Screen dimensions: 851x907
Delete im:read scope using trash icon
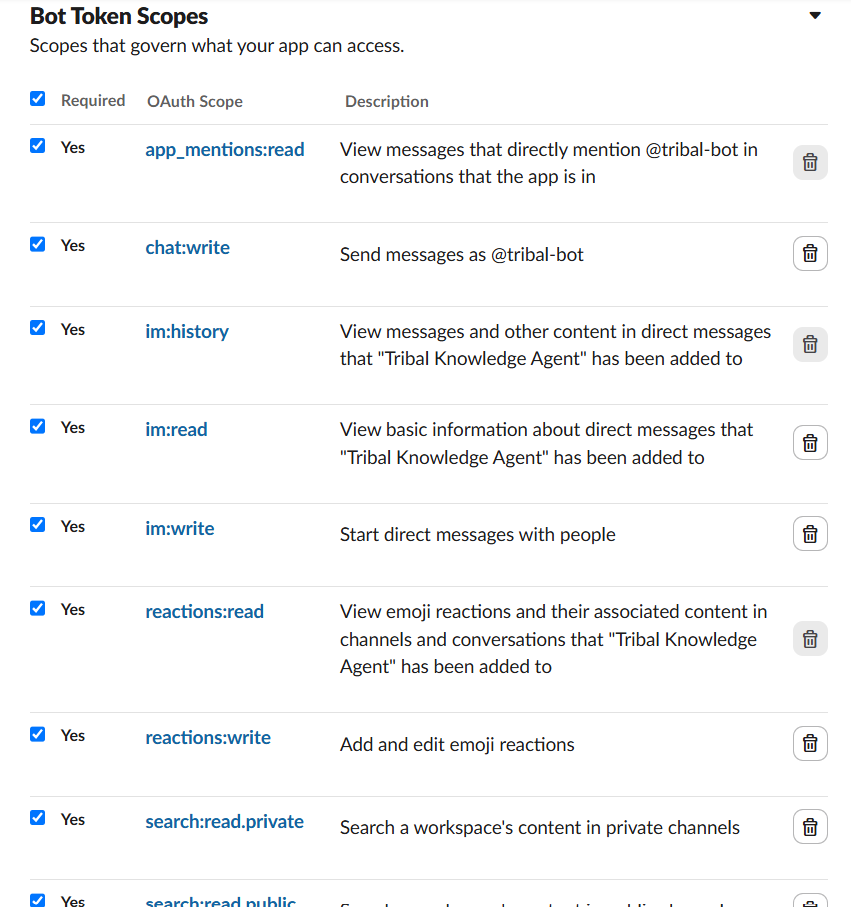[810, 443]
